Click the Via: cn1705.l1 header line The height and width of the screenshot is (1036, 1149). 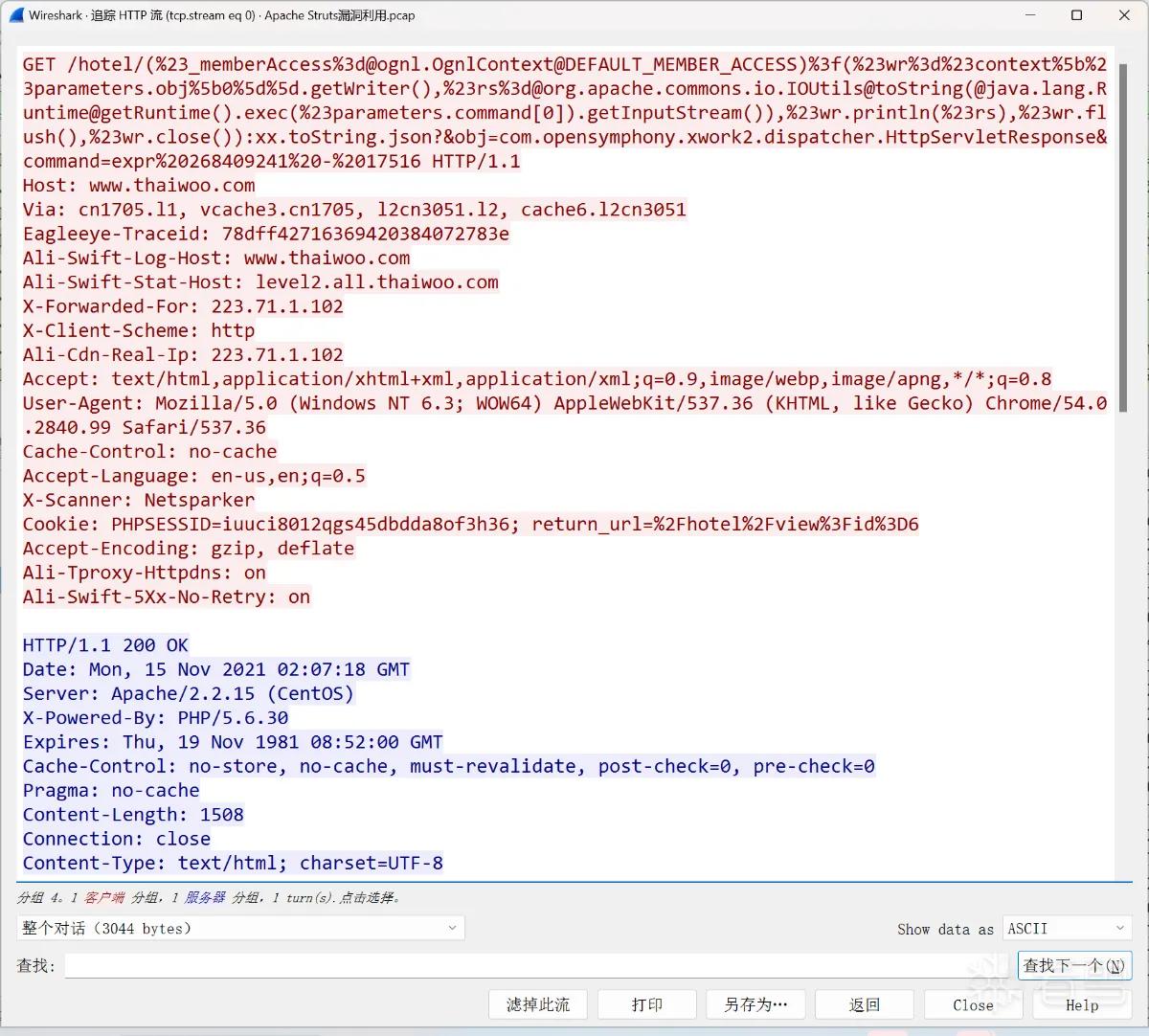[x=354, y=210]
